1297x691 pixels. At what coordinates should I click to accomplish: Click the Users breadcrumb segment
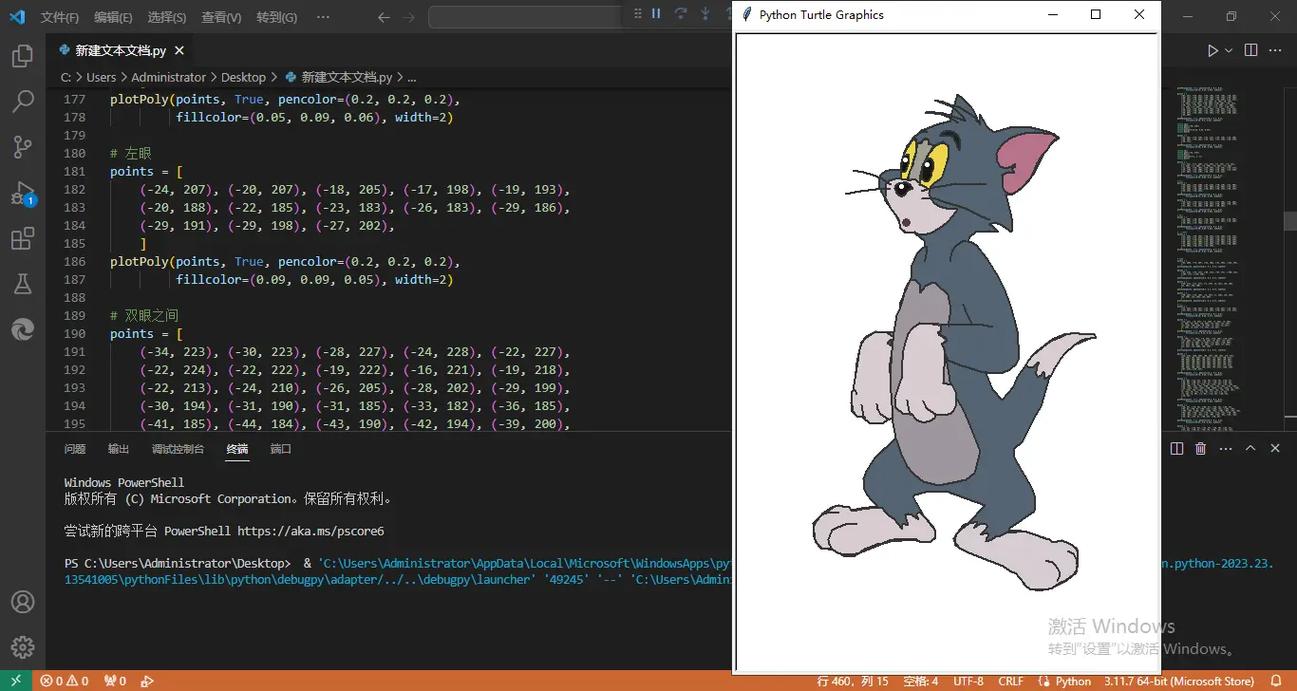101,77
